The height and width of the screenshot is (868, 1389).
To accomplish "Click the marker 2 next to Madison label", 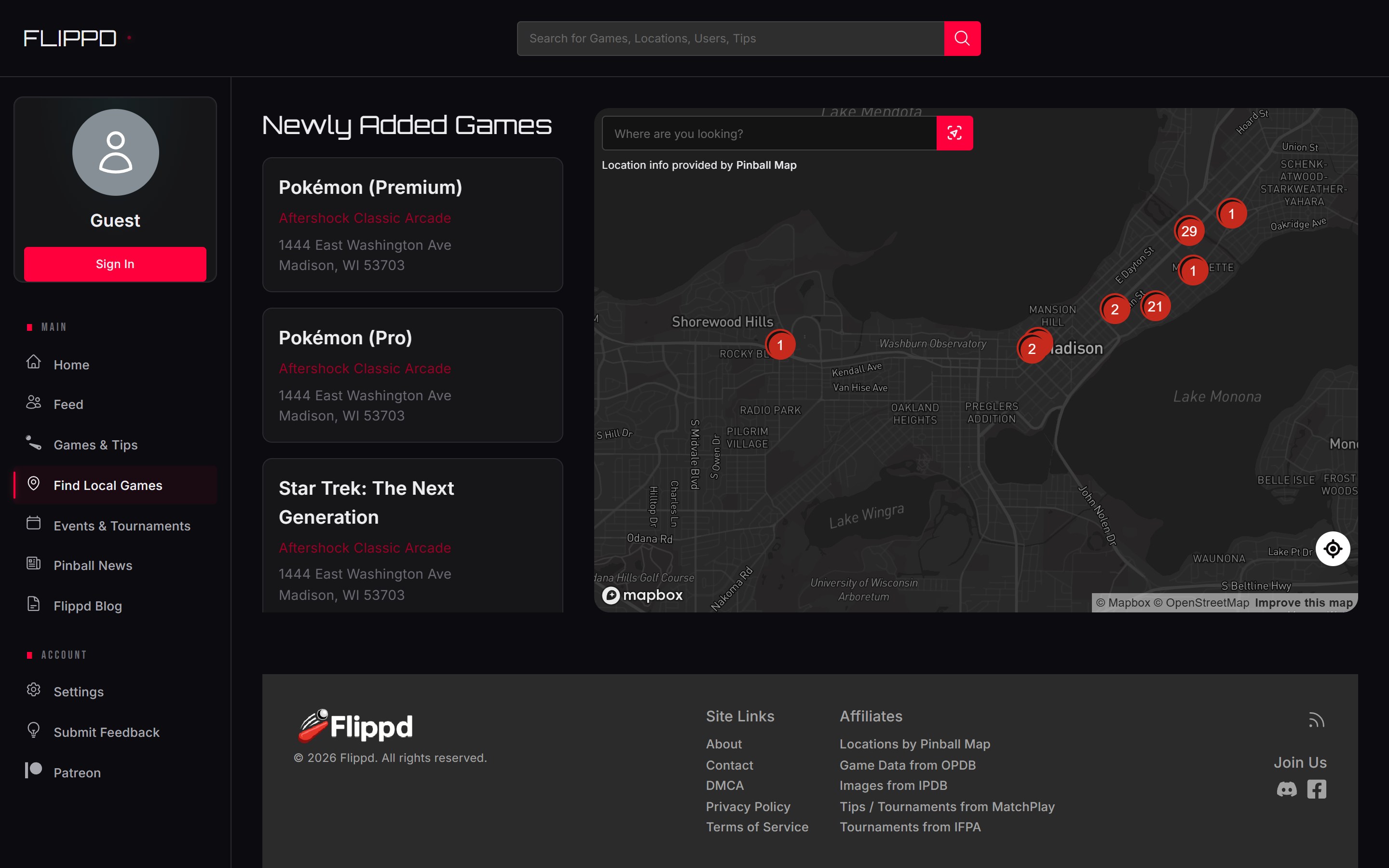I will coord(1032,349).
